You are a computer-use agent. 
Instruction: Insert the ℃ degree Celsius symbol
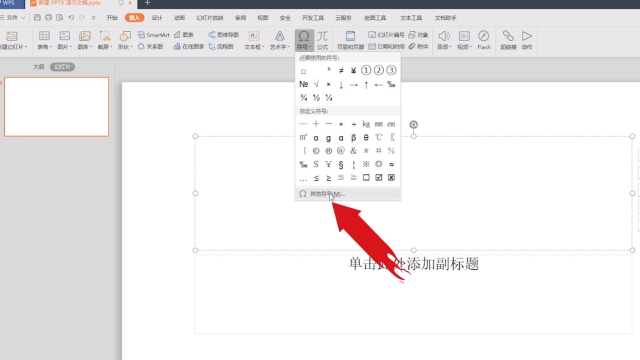click(379, 138)
